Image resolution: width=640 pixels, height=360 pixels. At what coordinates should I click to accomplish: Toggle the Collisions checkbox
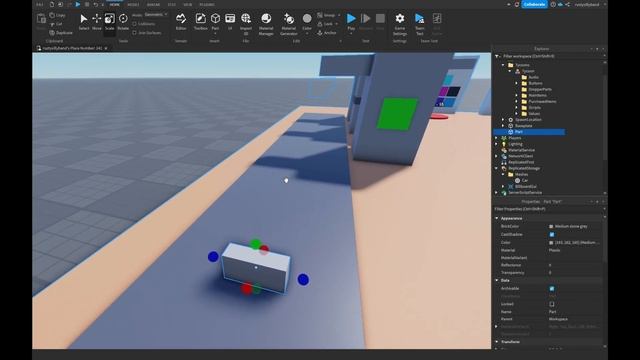pyautogui.click(x=134, y=24)
